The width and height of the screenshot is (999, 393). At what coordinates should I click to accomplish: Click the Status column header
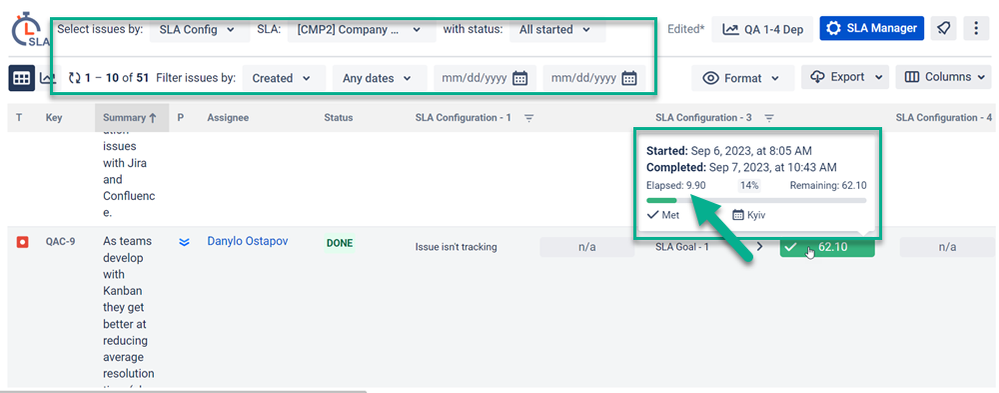[338, 118]
